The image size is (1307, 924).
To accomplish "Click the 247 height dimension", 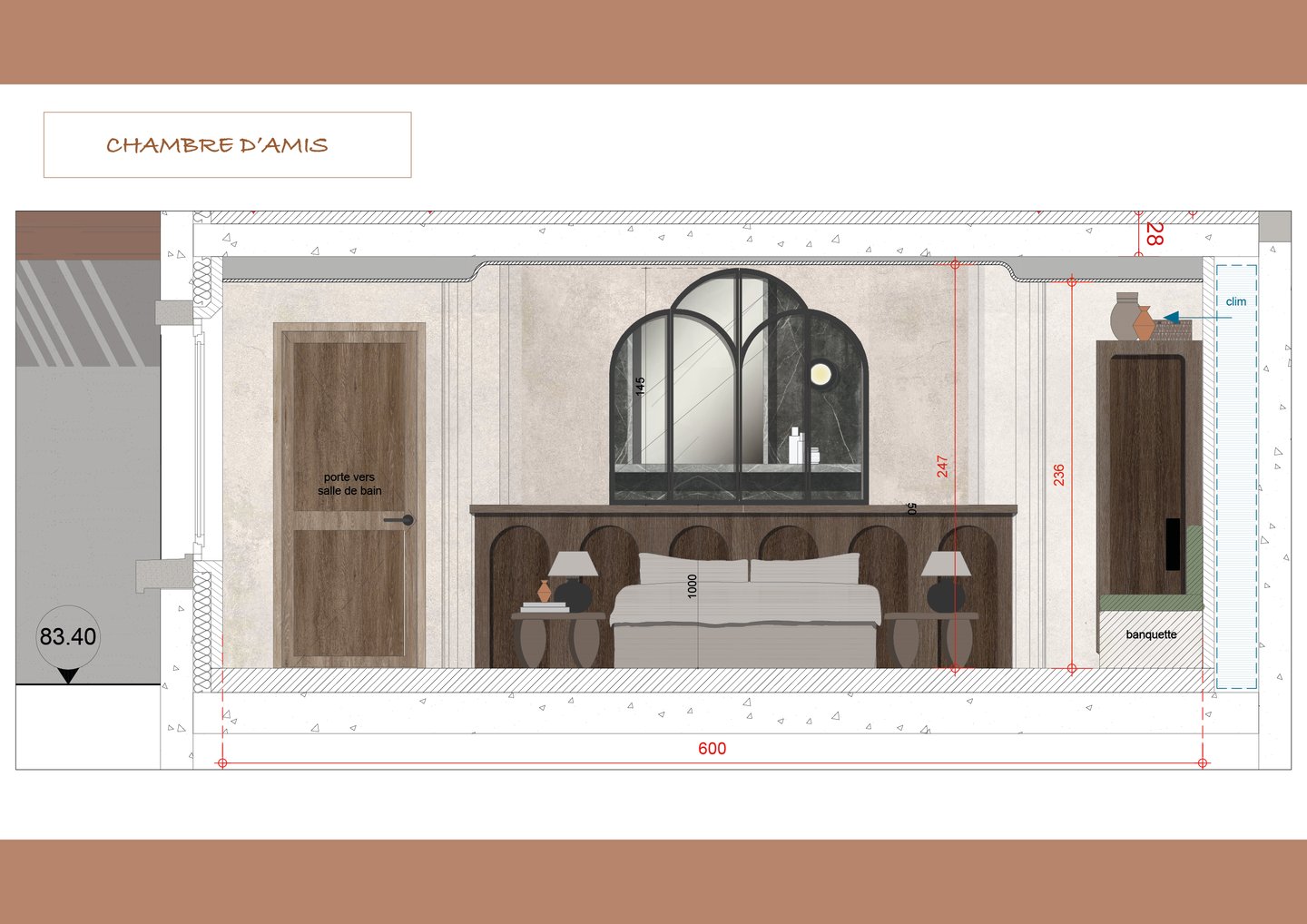I will (x=942, y=467).
